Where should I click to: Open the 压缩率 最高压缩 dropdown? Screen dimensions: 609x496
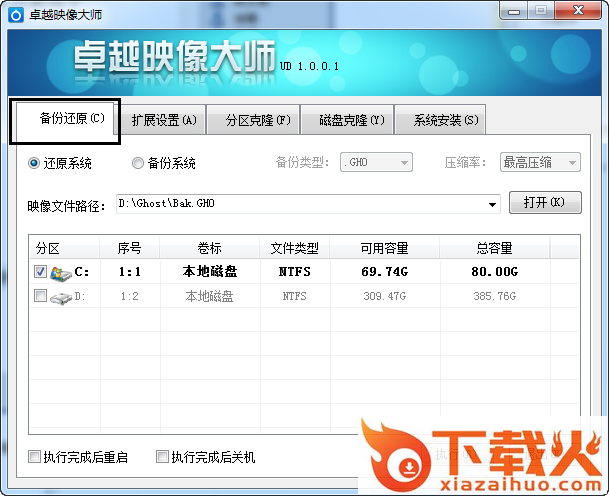pyautogui.click(x=540, y=162)
